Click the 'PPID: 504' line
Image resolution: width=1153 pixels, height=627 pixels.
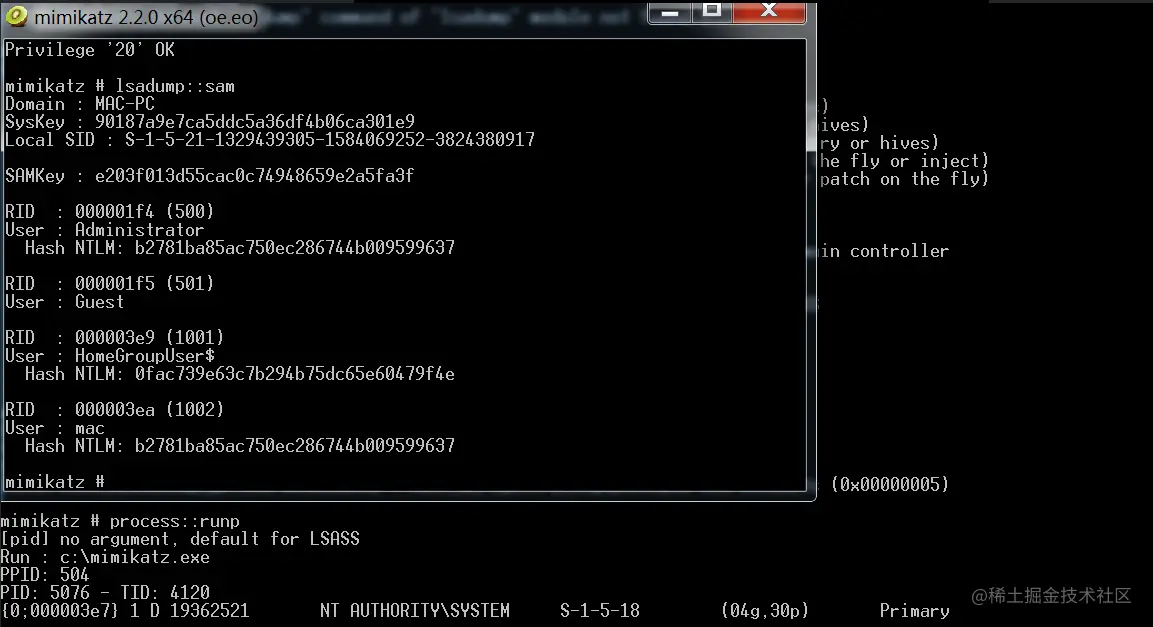tap(45, 575)
